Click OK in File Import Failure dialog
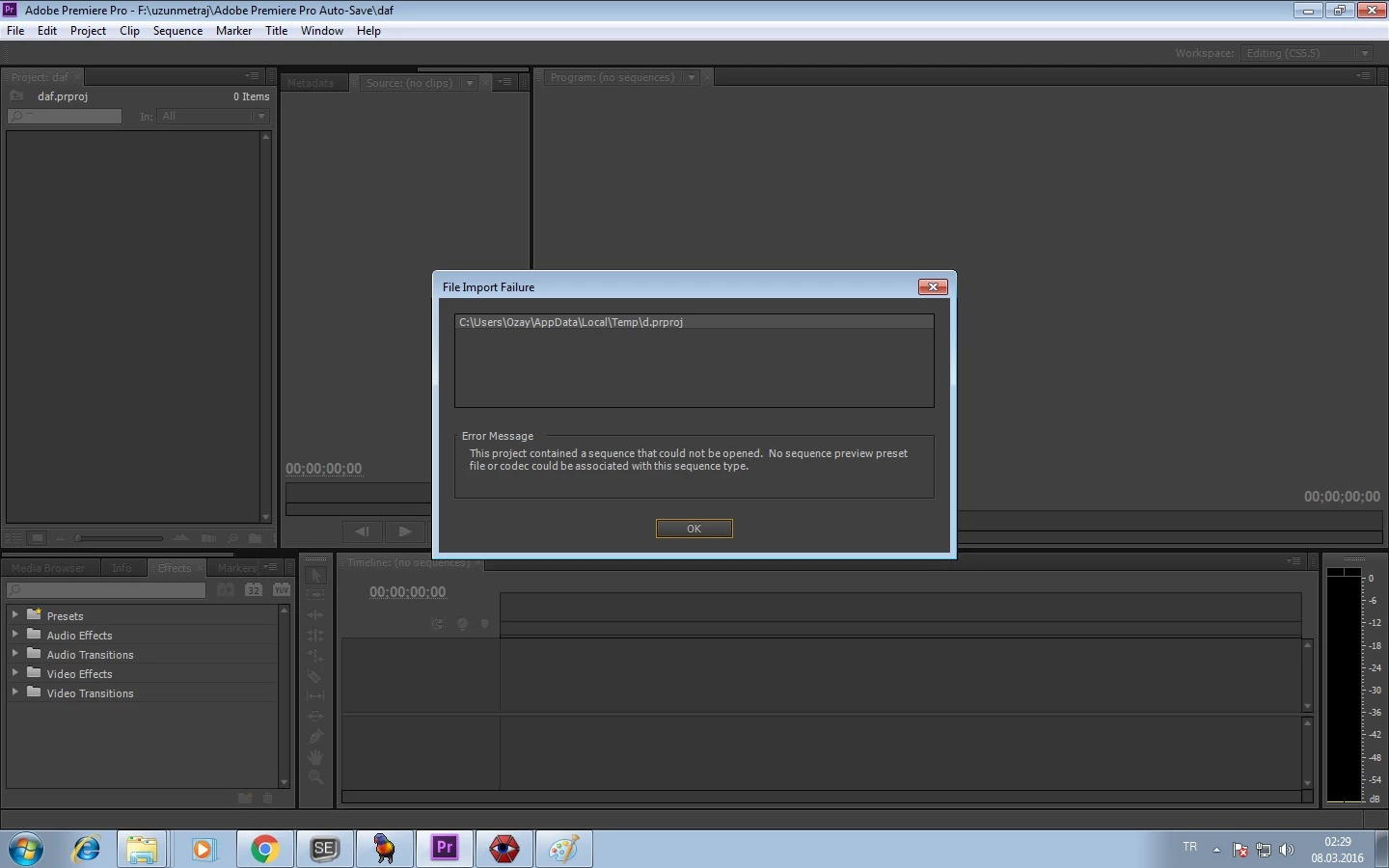1389x868 pixels. 694,529
